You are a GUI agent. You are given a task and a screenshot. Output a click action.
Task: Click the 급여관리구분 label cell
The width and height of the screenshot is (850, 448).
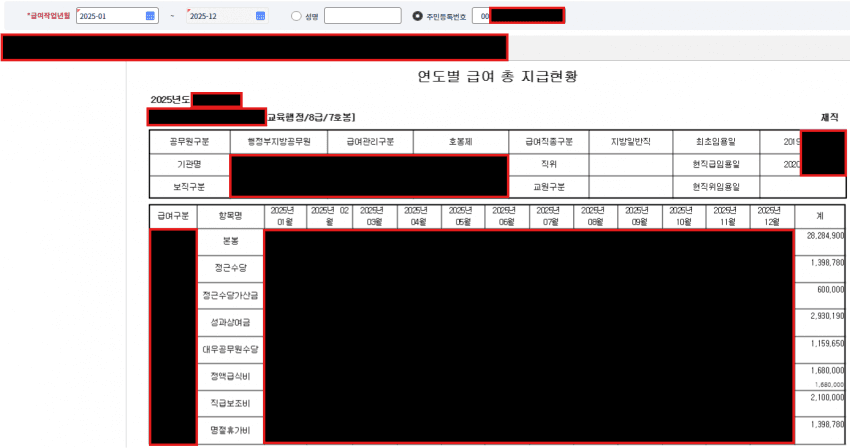(x=370, y=142)
